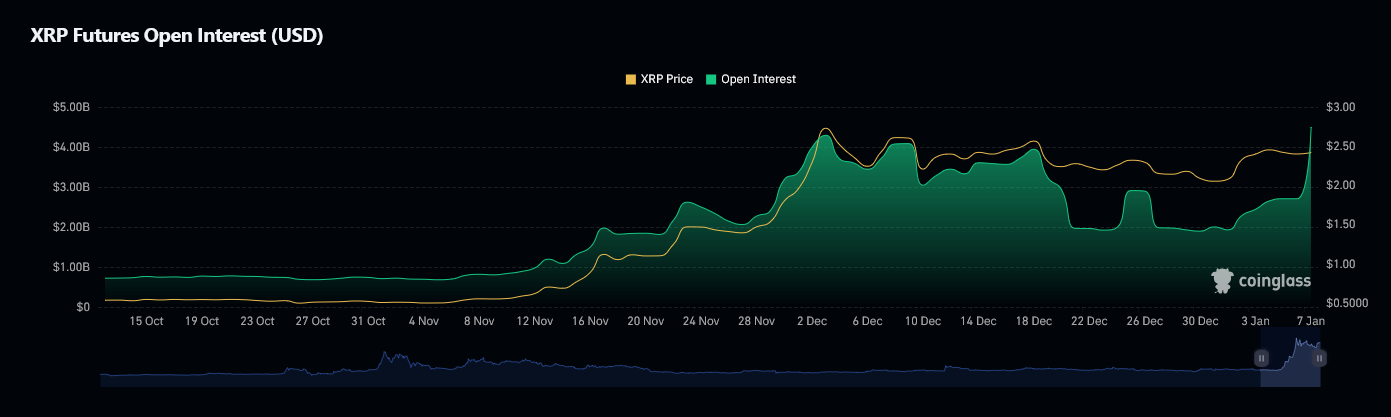Click the $2.50 price axis label
The height and width of the screenshot is (417, 1391).
pyautogui.click(x=1340, y=146)
